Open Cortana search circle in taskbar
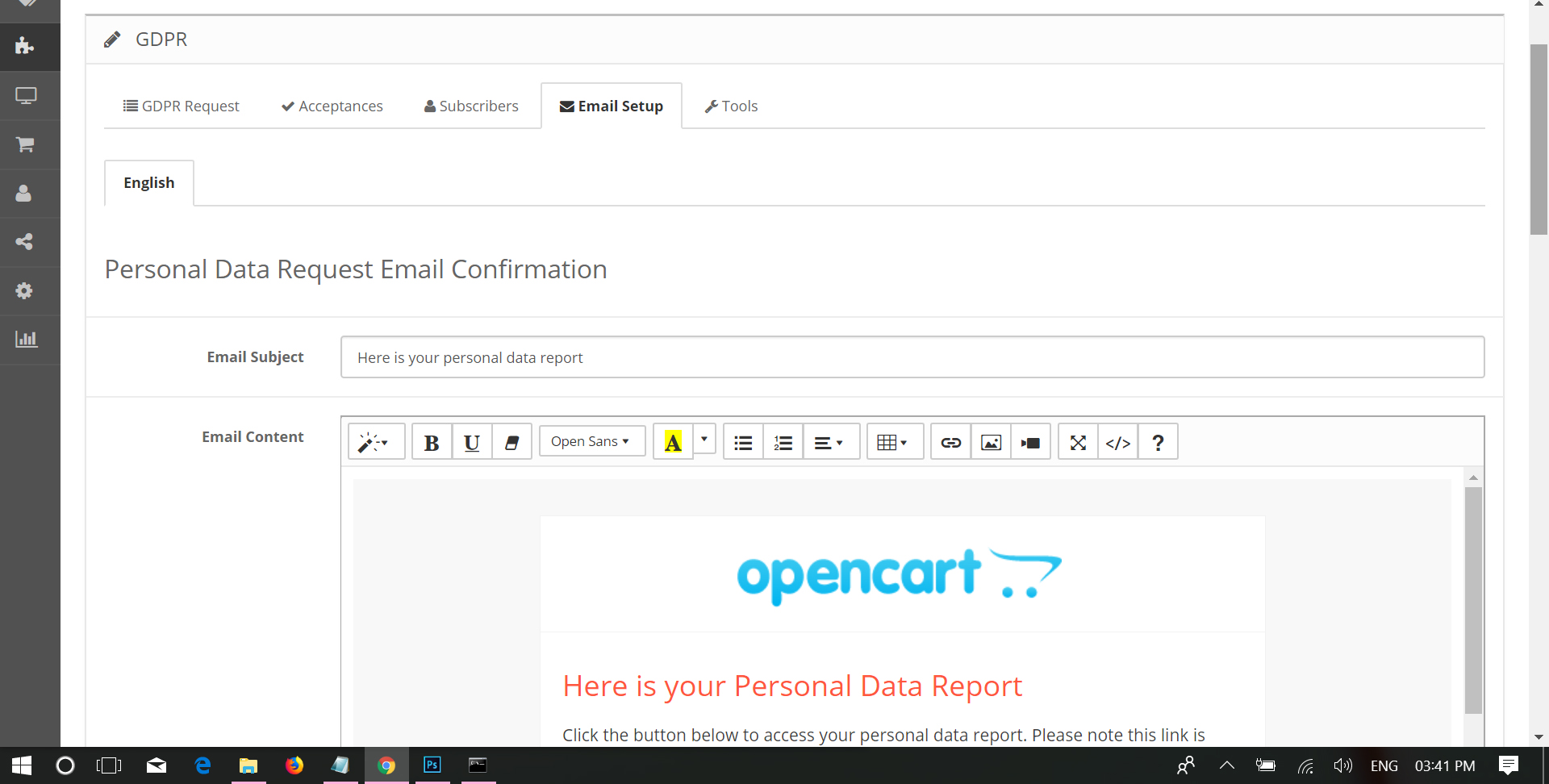Viewport: 1549px width, 784px height. pos(65,765)
